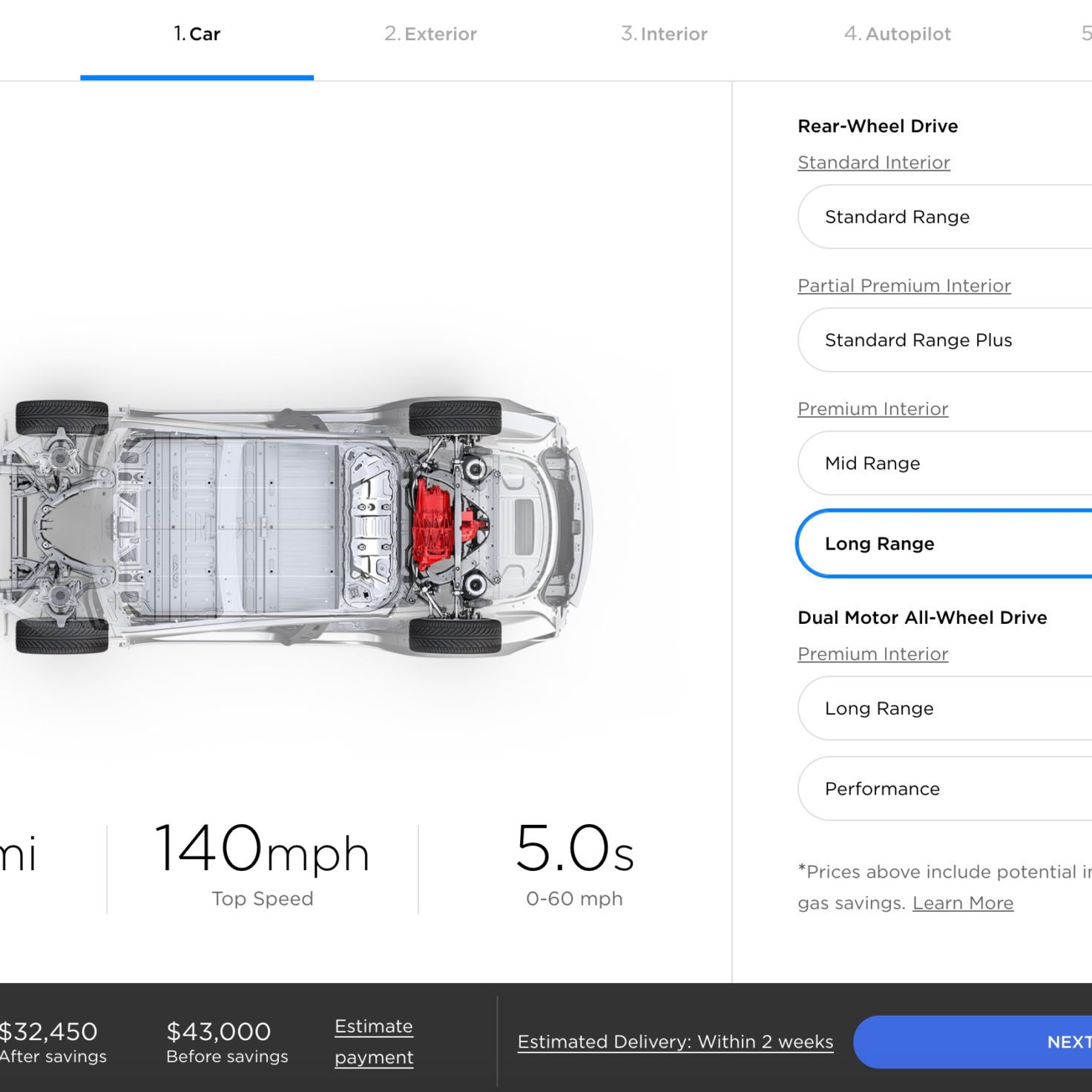Open the Car configuration tab
Viewport: 1092px width, 1092px height.
197,34
